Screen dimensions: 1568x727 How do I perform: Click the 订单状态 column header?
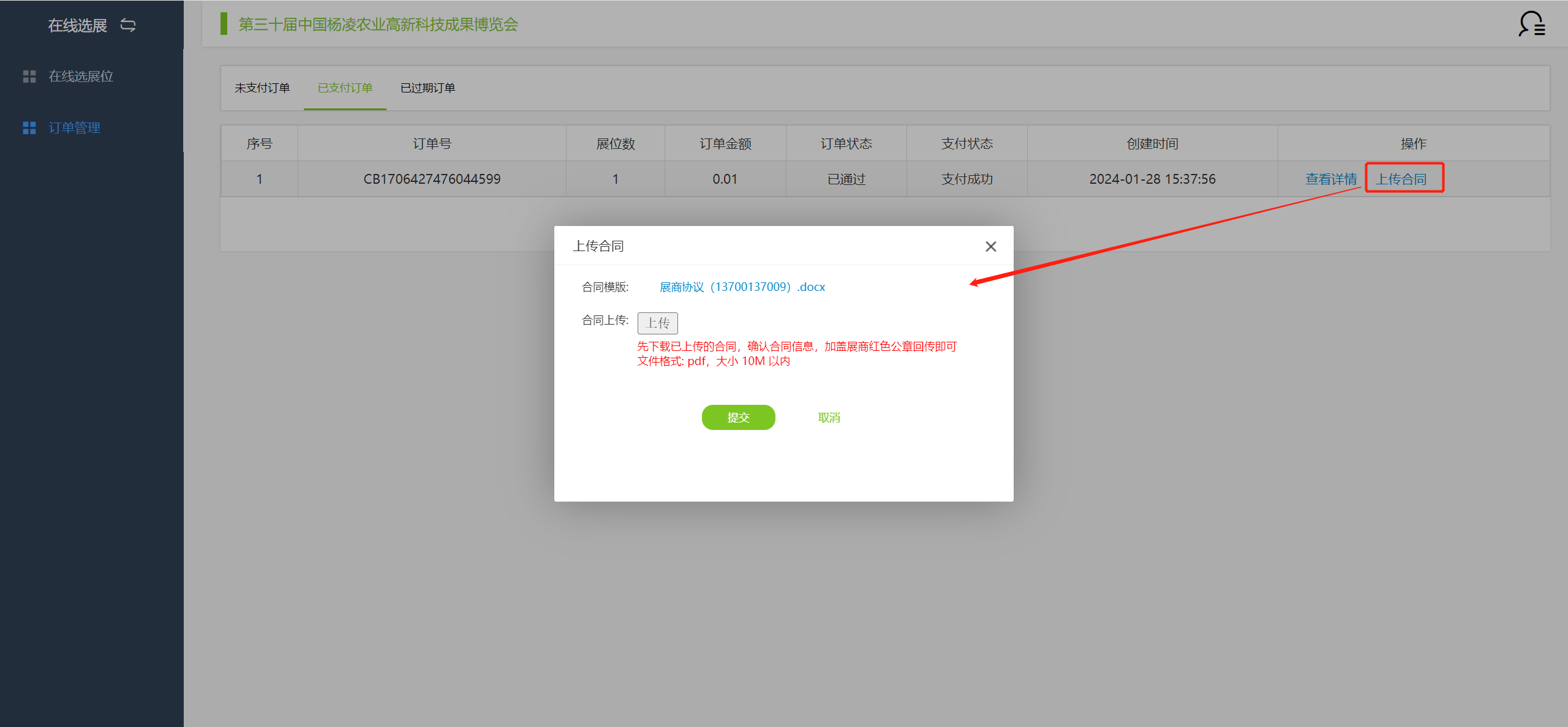coord(846,143)
